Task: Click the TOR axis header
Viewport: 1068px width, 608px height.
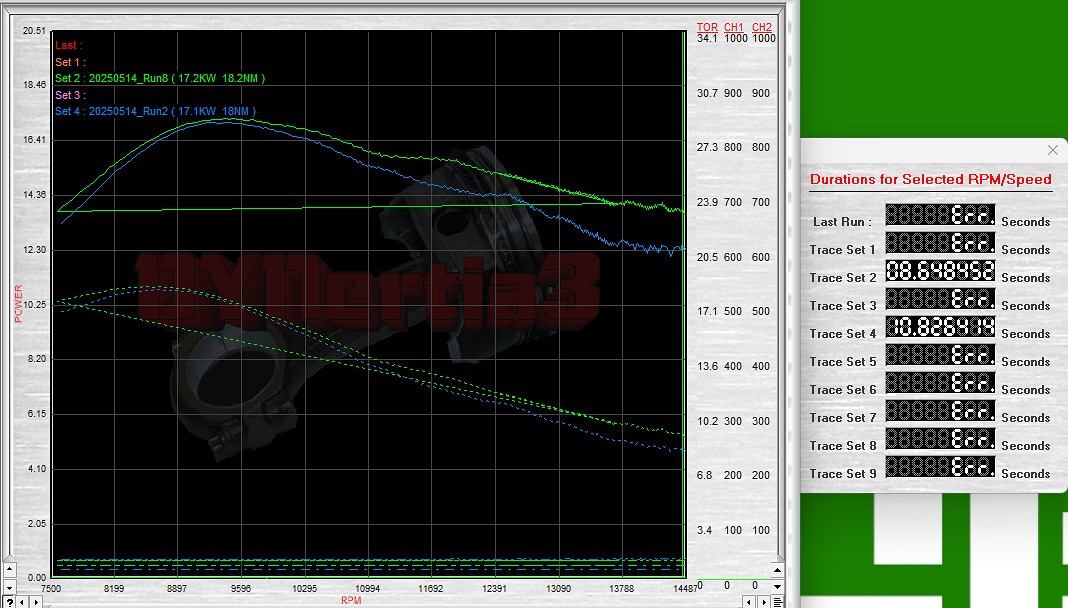Action: tap(707, 27)
